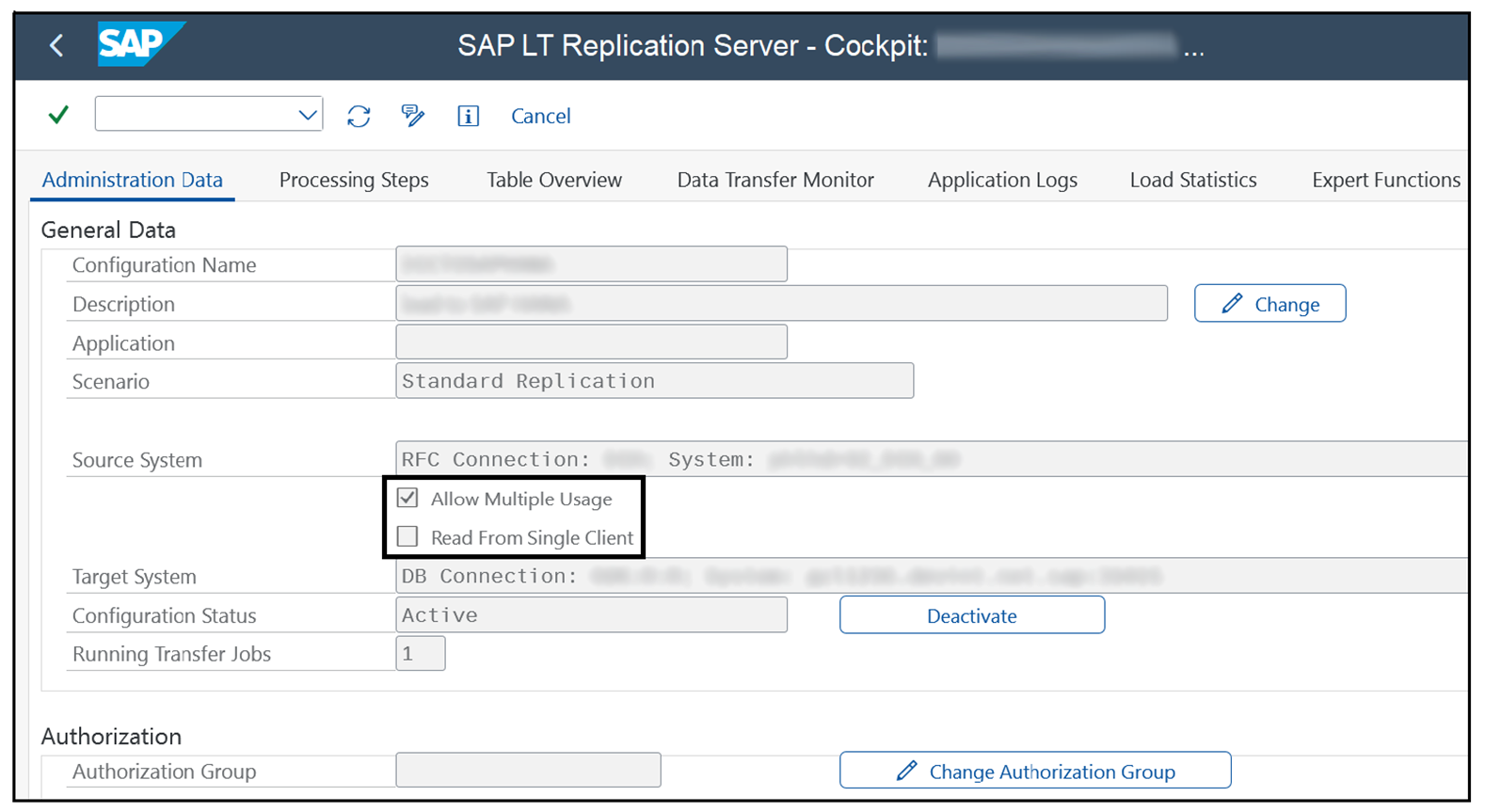Uncheck Allow Multiple Usage checkbox
Screen dimensions: 1485x812
tap(407, 499)
